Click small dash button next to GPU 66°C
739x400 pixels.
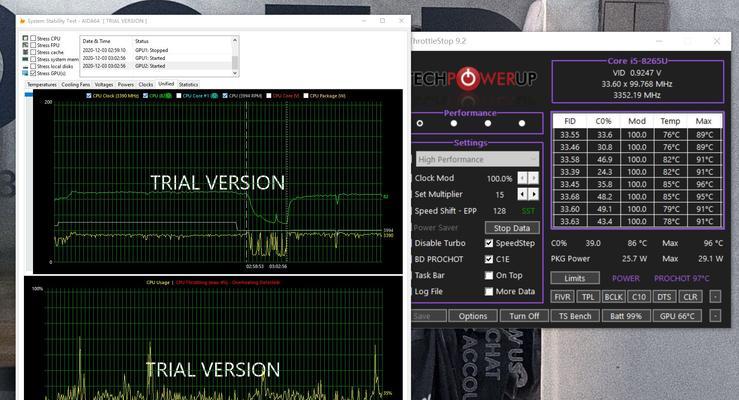point(715,316)
